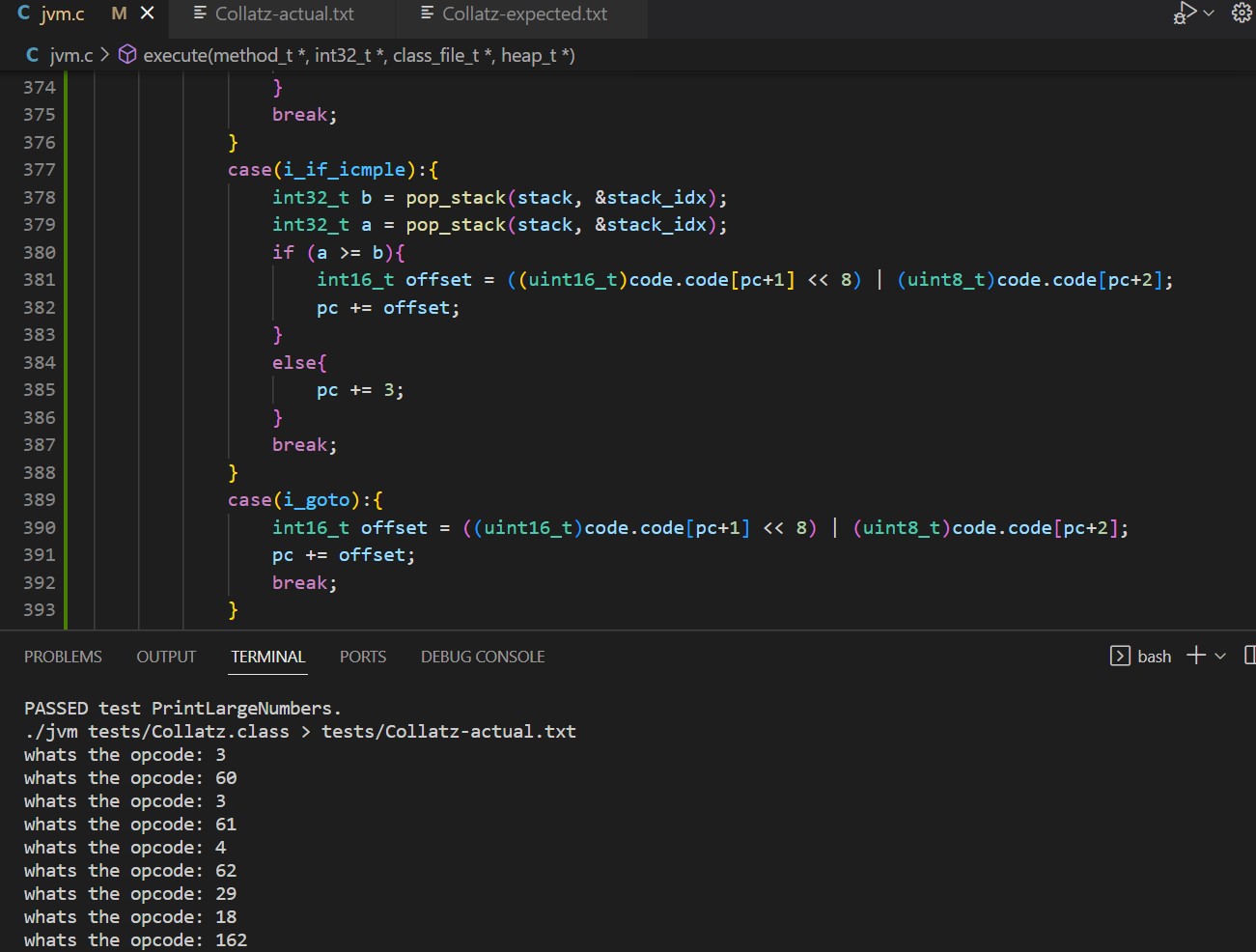The width and height of the screenshot is (1256, 952).
Task: Click the Debug C/C++ File run icon
Action: coord(1185,13)
